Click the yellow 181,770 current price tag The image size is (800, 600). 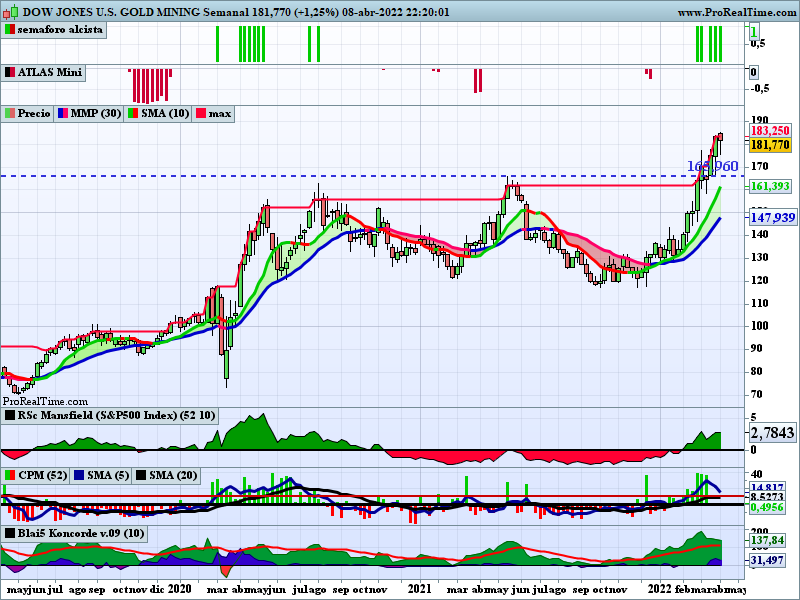770,145
